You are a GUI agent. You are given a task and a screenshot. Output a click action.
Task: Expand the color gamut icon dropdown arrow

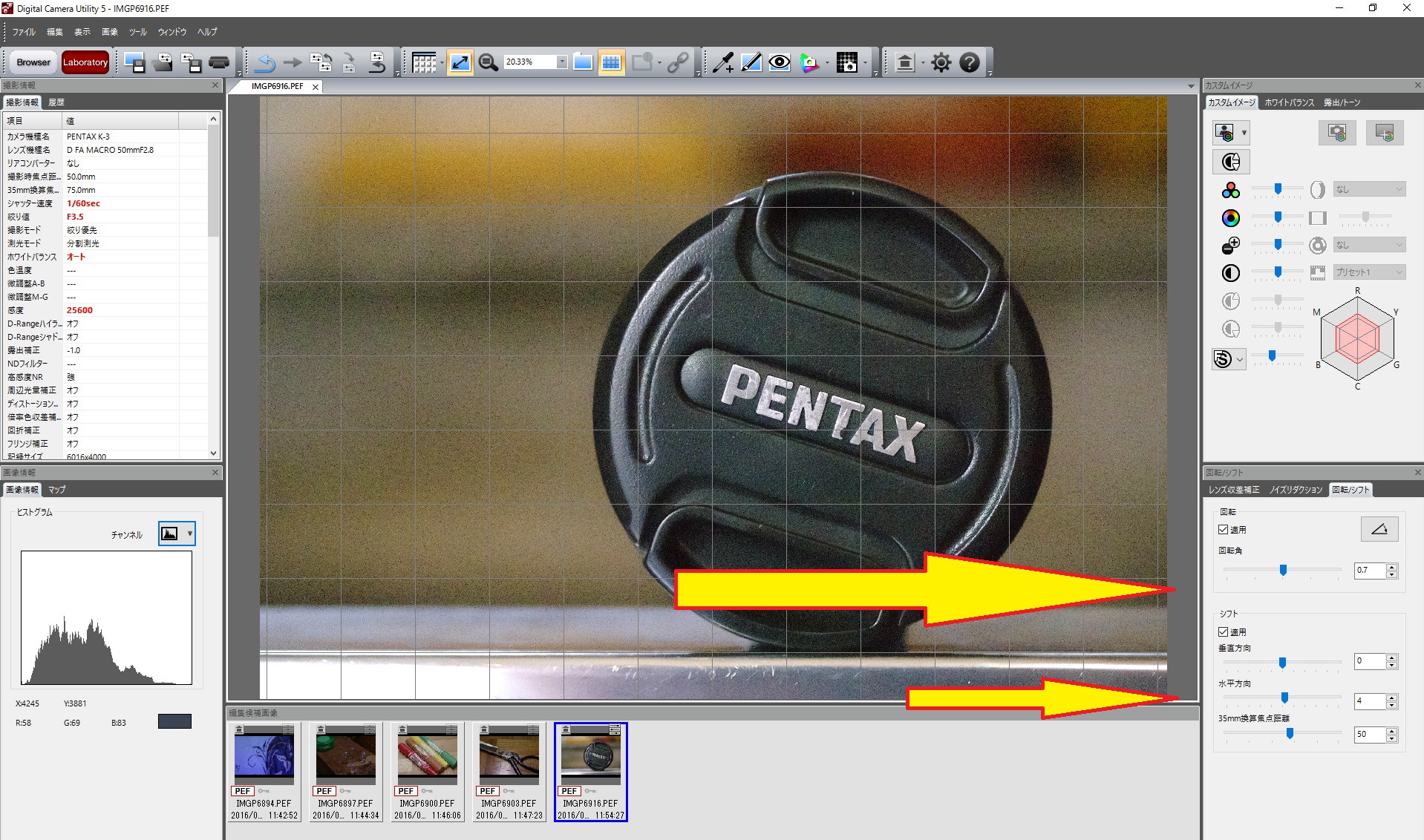tap(826, 63)
